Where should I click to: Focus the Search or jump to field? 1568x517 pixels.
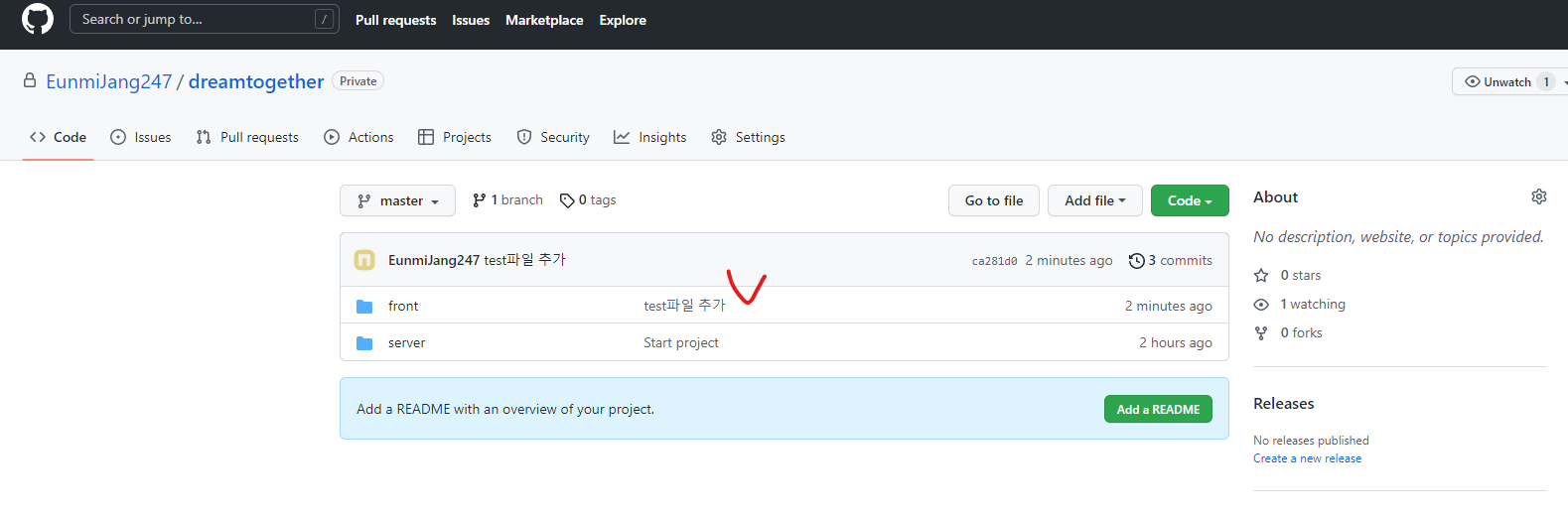pyautogui.click(x=205, y=19)
